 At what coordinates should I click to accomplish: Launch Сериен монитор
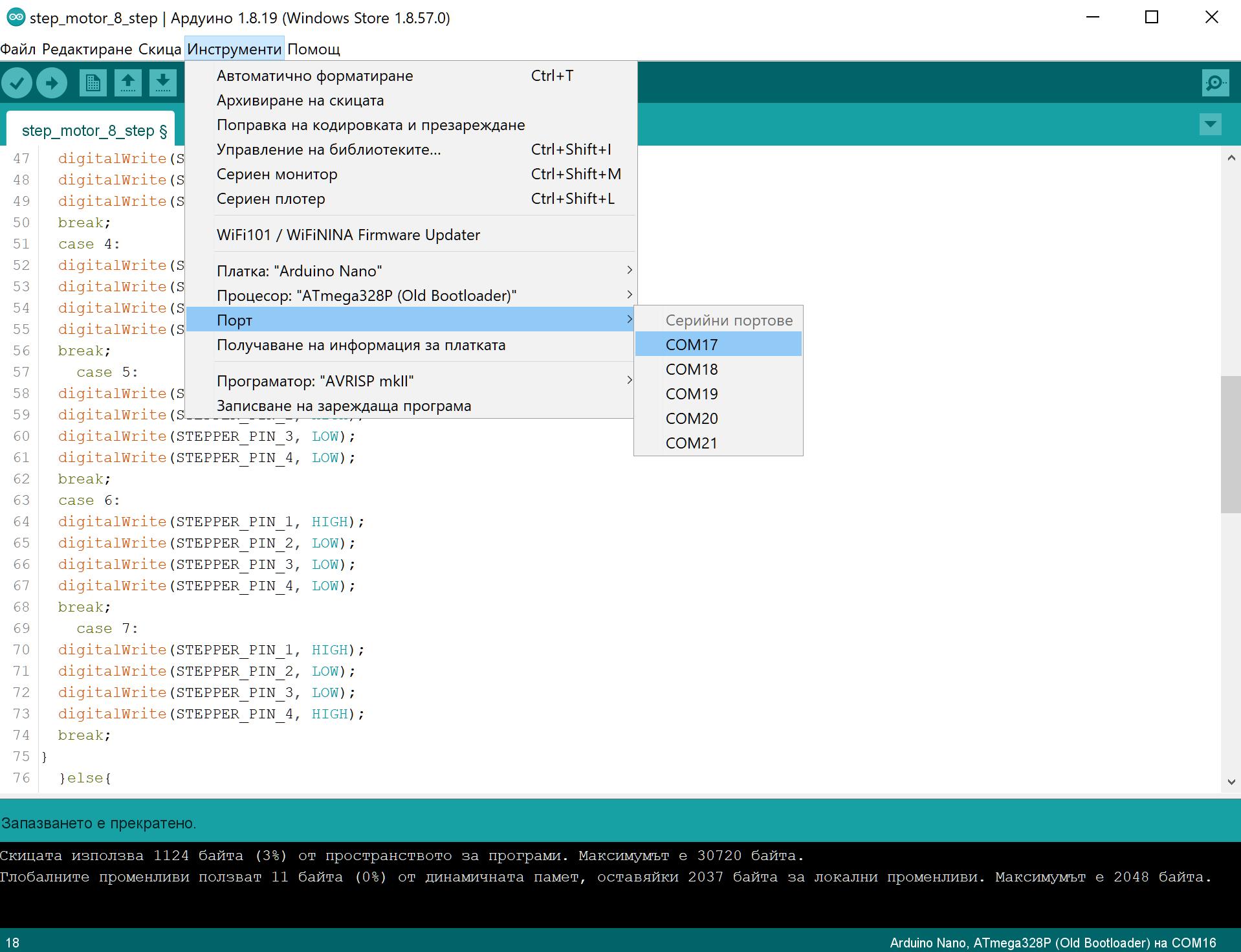(410, 174)
